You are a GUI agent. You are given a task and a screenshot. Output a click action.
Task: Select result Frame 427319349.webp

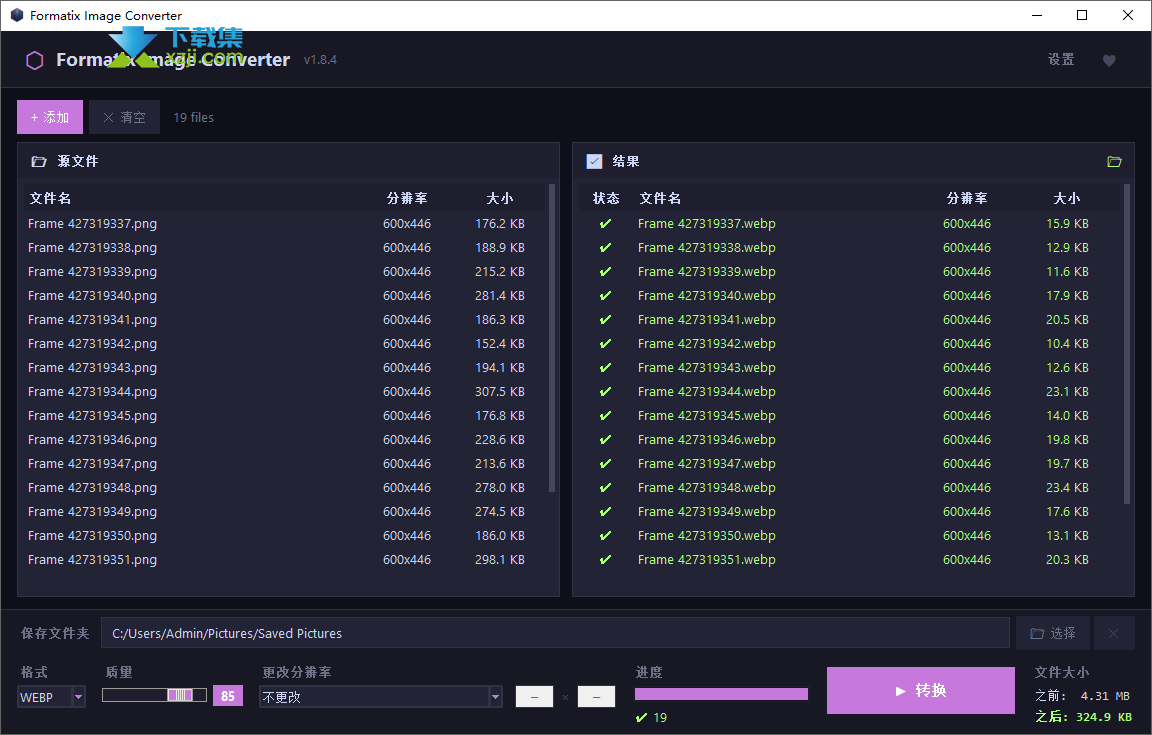(851, 512)
